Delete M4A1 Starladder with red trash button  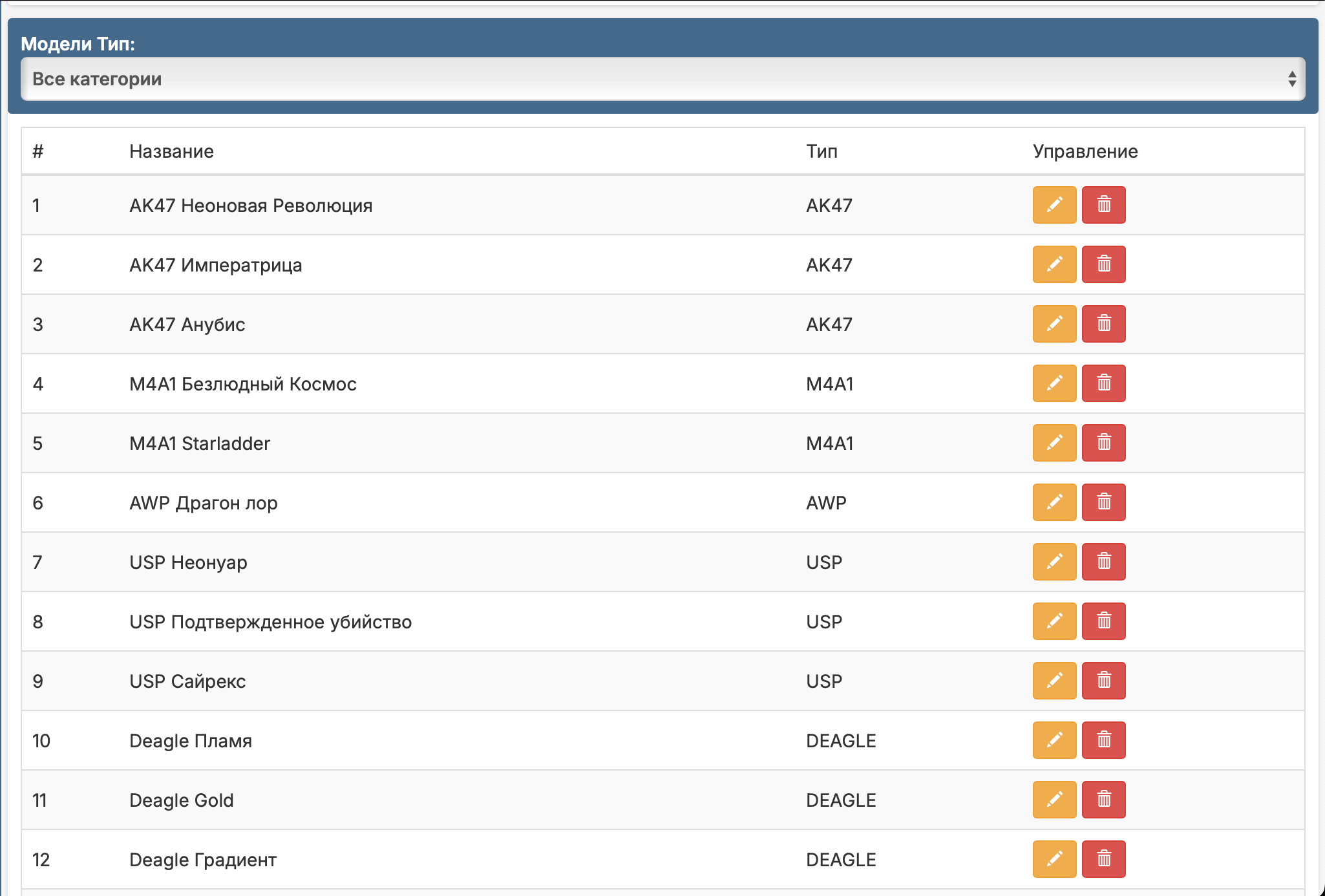point(1103,443)
